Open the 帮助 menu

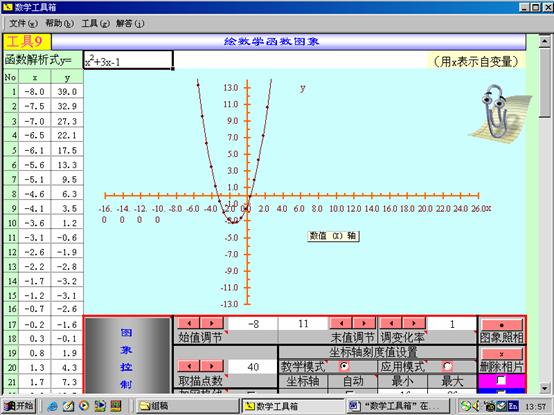(x=59, y=23)
